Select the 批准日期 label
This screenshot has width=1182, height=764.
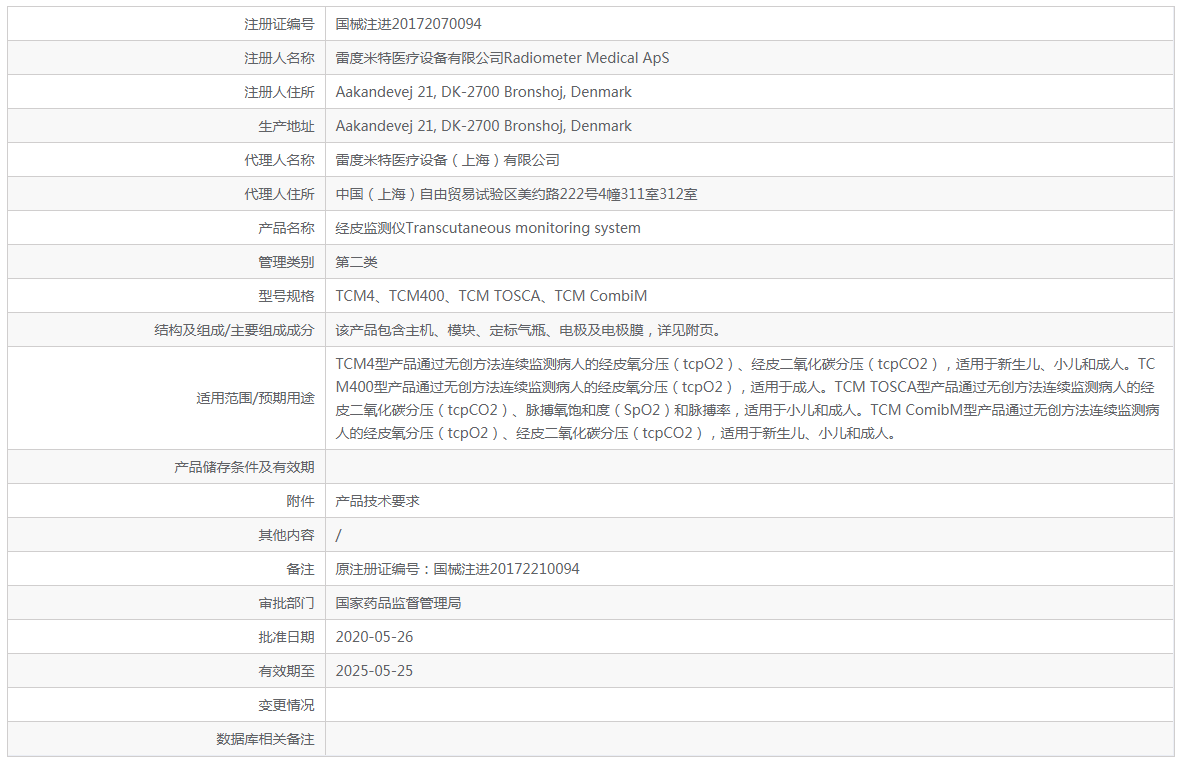coord(286,637)
